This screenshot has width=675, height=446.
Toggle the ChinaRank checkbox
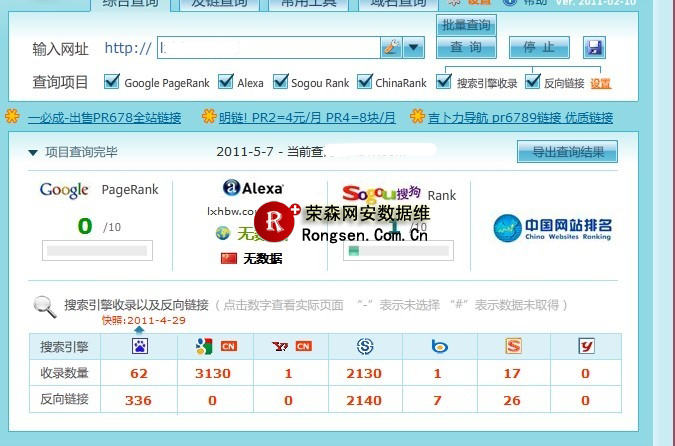click(366, 82)
